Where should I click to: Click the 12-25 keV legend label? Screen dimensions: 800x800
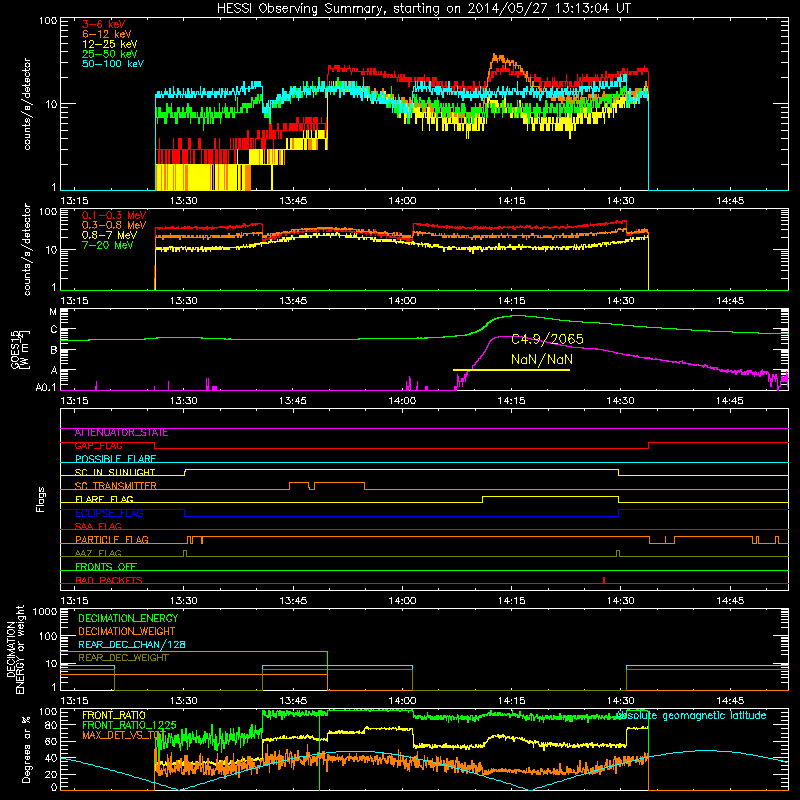point(110,44)
